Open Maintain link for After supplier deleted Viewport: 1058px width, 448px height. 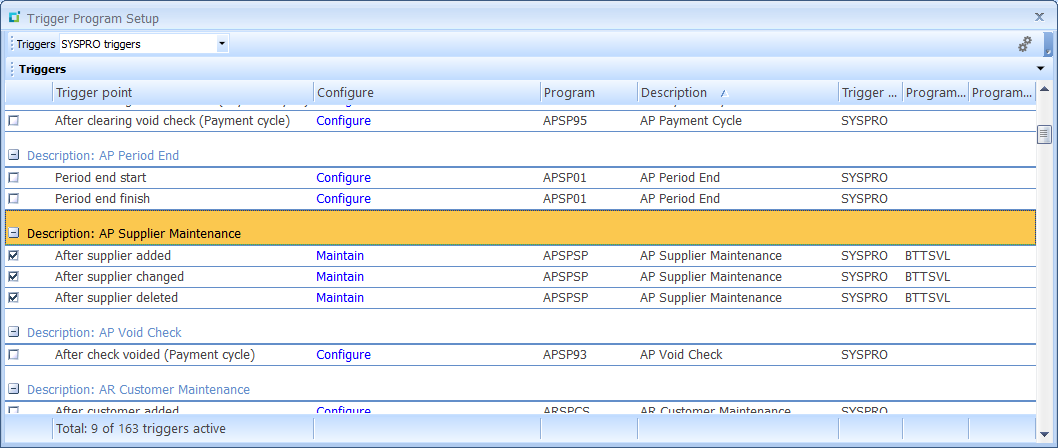click(340, 298)
